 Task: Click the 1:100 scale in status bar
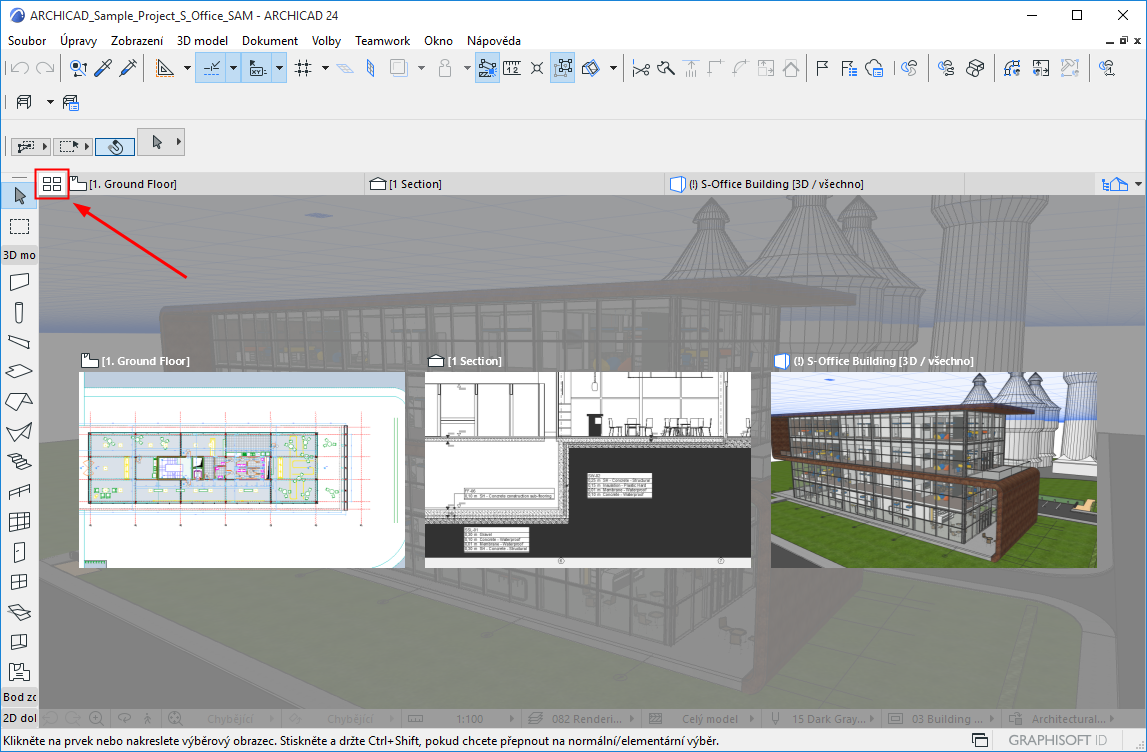pyautogui.click(x=470, y=718)
